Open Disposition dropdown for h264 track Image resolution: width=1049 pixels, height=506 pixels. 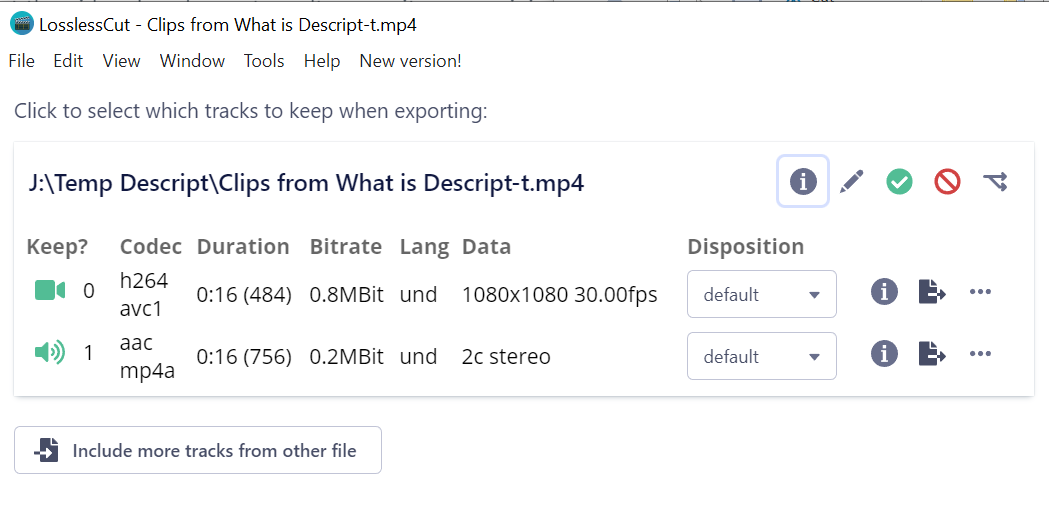(761, 294)
